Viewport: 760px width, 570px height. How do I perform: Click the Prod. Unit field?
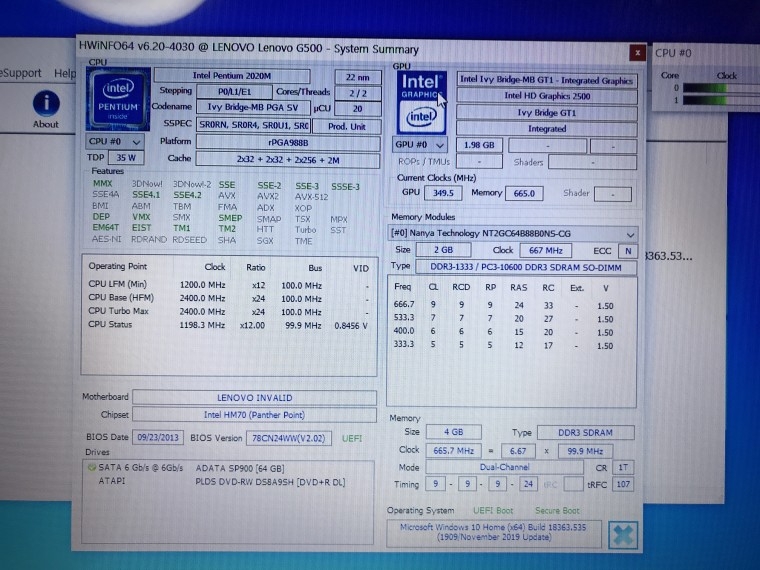347,127
